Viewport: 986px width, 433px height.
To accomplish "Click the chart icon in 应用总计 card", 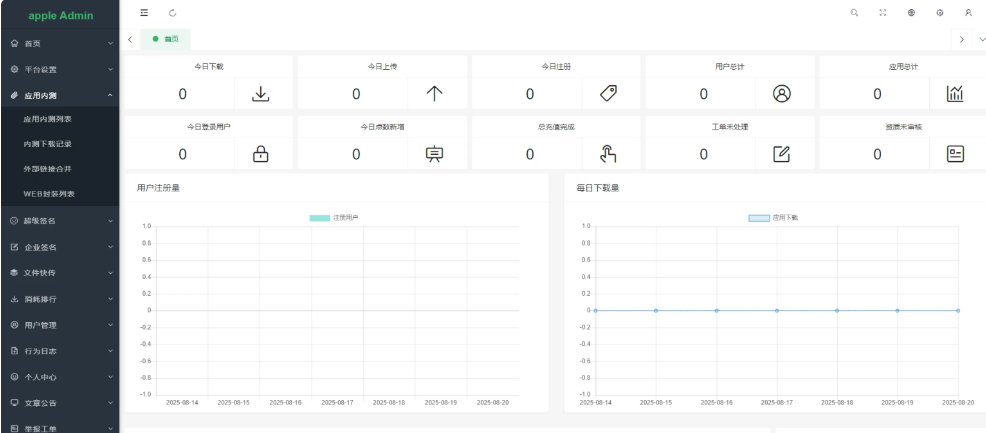I will (954, 94).
